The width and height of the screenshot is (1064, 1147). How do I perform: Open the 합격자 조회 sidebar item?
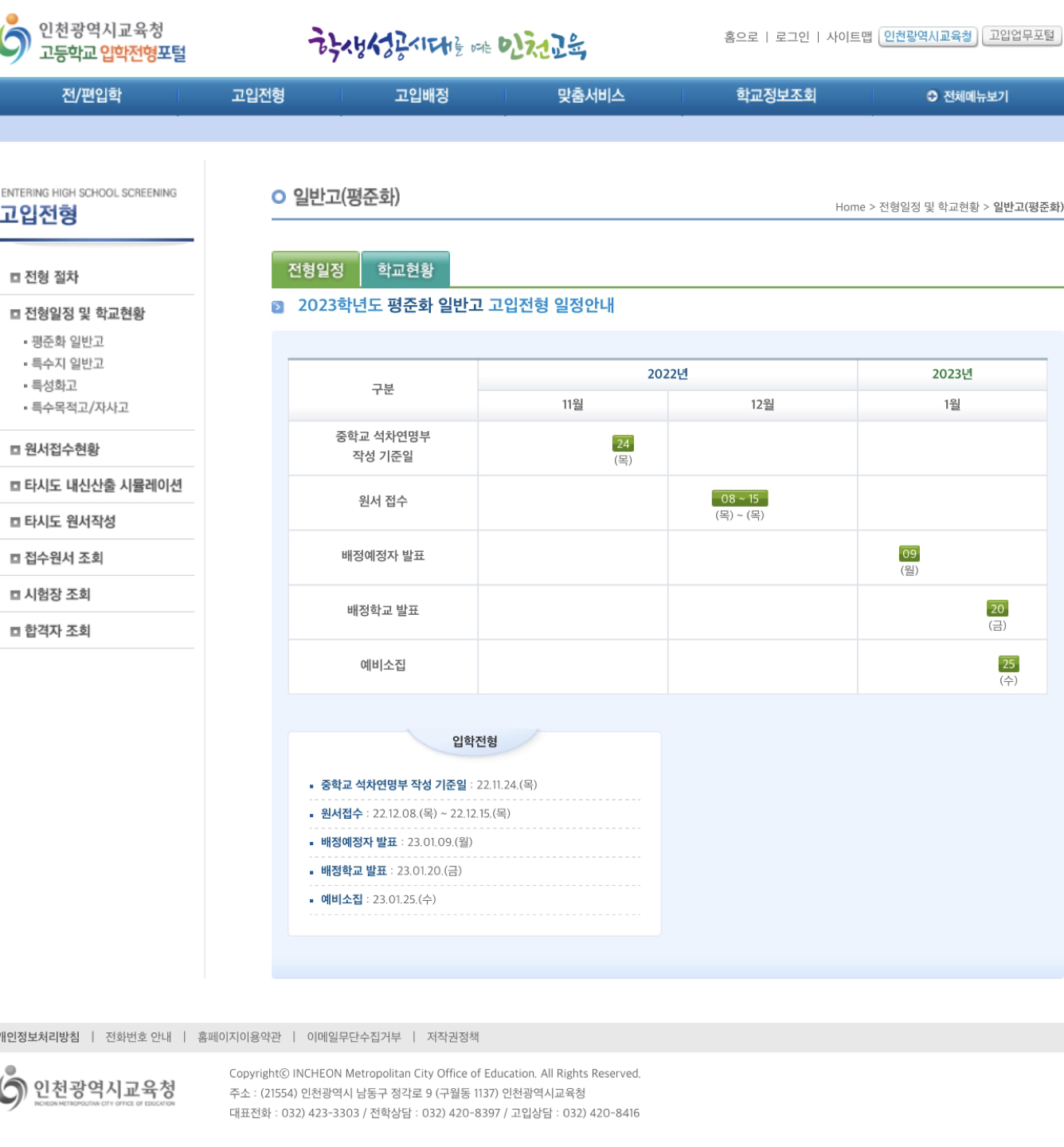57,631
